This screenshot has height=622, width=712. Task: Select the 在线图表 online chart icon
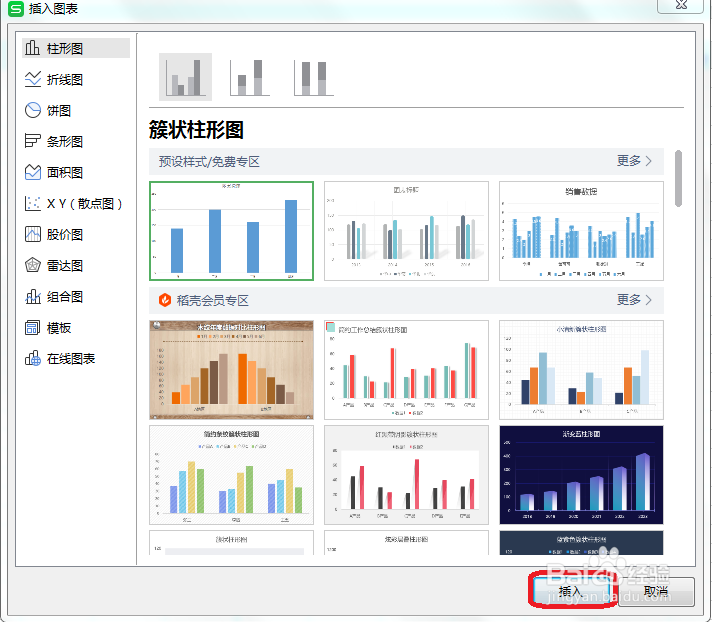(33, 358)
